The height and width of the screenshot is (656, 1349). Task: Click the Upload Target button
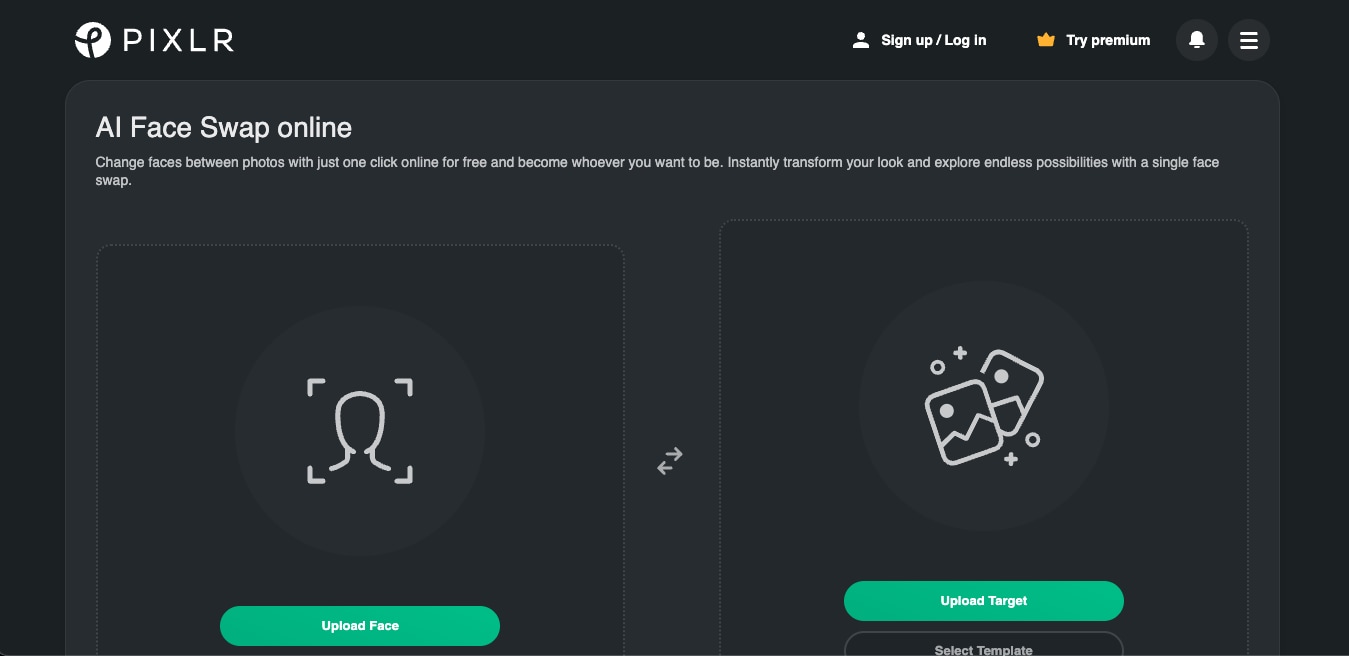pyautogui.click(x=984, y=601)
